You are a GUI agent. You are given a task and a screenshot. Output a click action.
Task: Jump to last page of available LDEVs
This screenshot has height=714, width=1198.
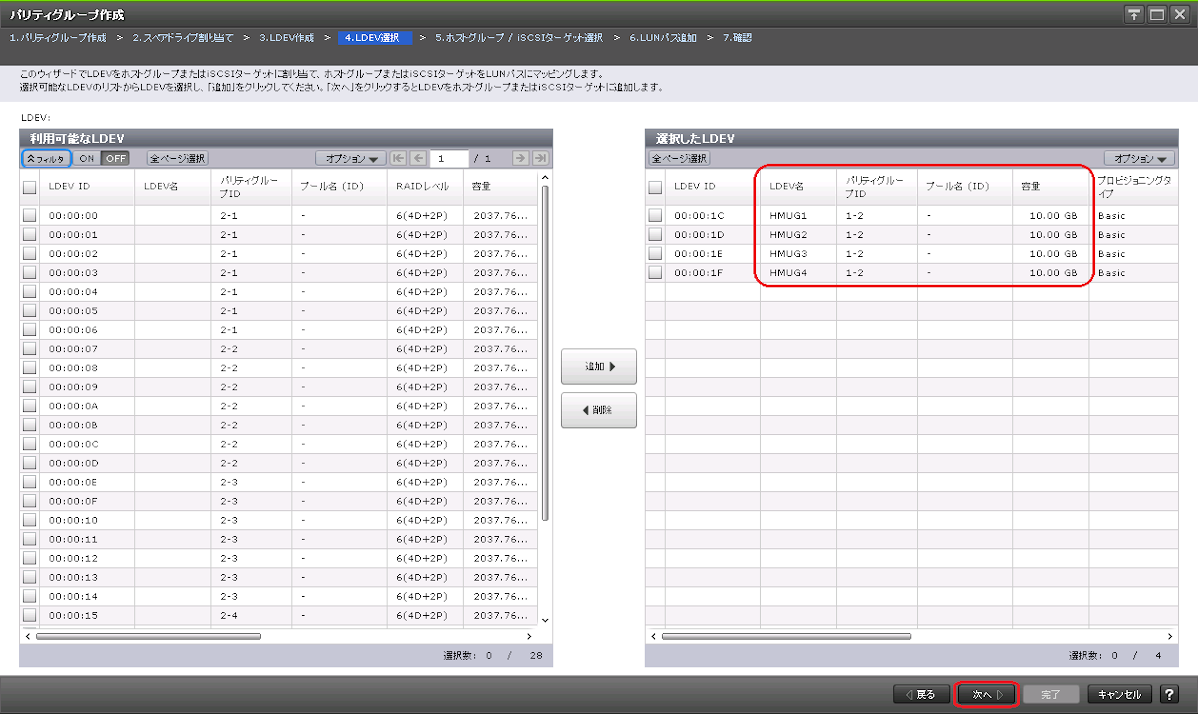click(x=540, y=158)
